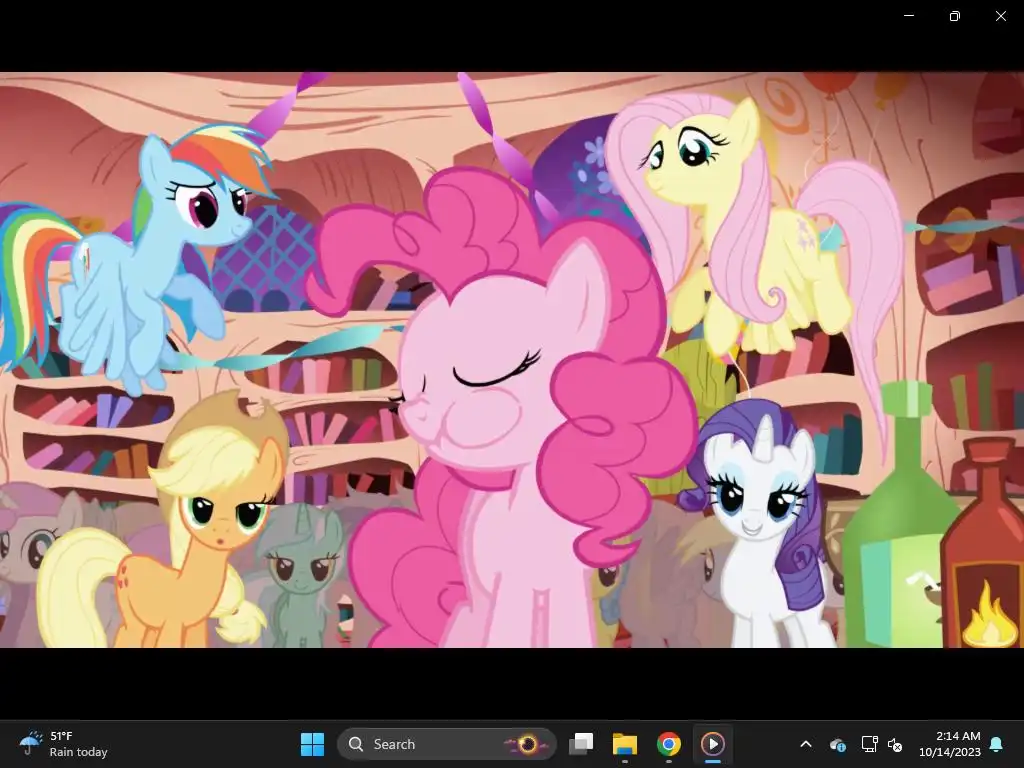The width and height of the screenshot is (1024, 768).
Task: Click the taskbar Search box
Action: [x=447, y=744]
